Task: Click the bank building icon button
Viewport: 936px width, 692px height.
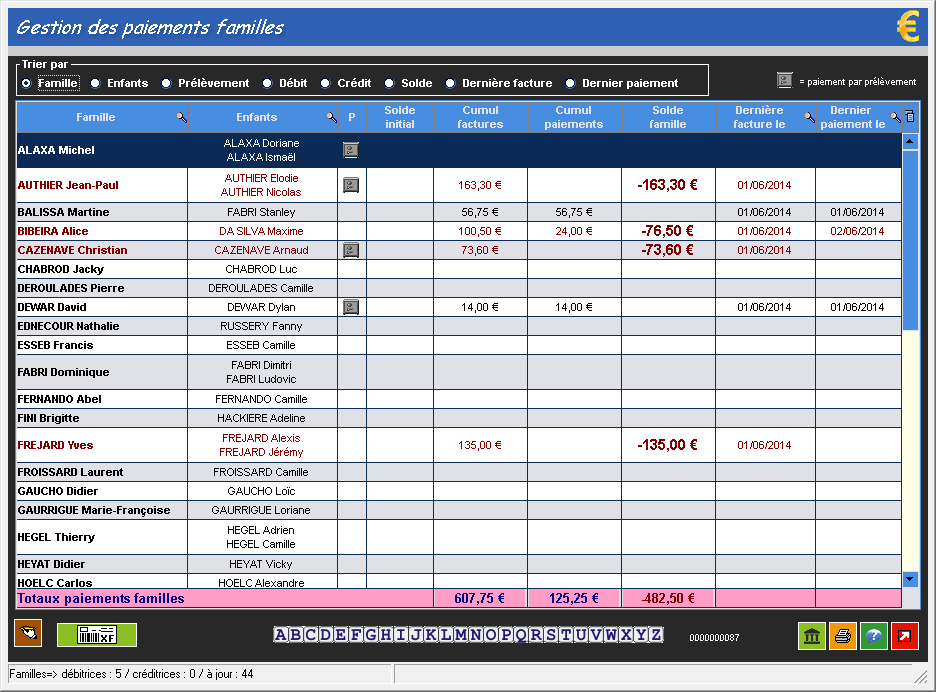Action: (812, 635)
